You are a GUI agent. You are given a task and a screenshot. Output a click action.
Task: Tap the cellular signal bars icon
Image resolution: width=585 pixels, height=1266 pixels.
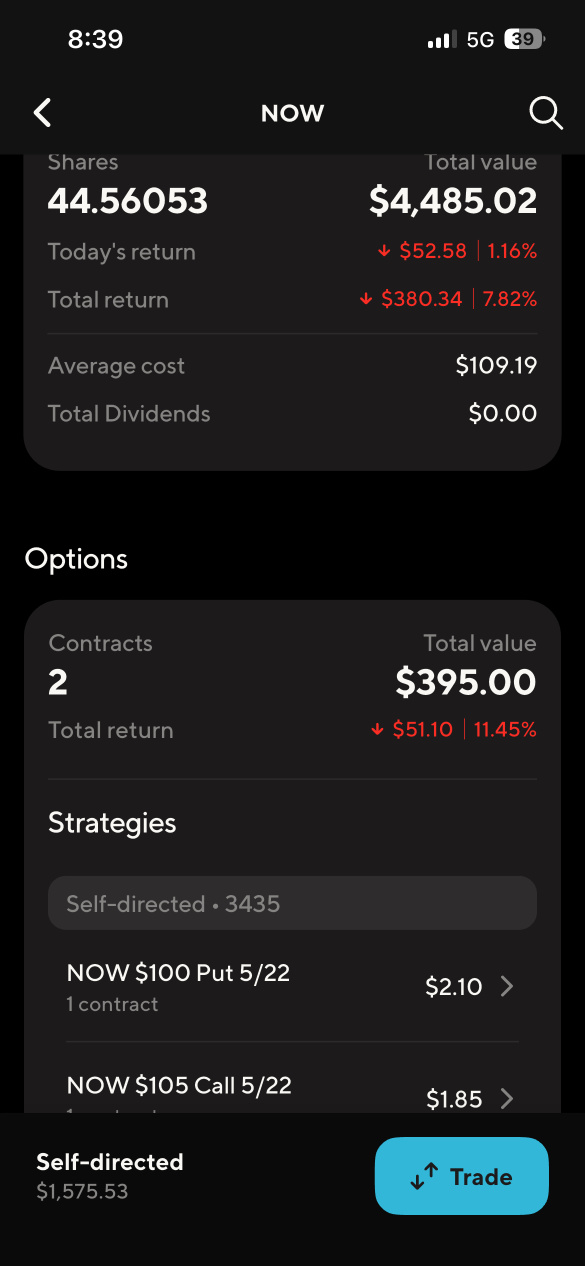(x=441, y=40)
